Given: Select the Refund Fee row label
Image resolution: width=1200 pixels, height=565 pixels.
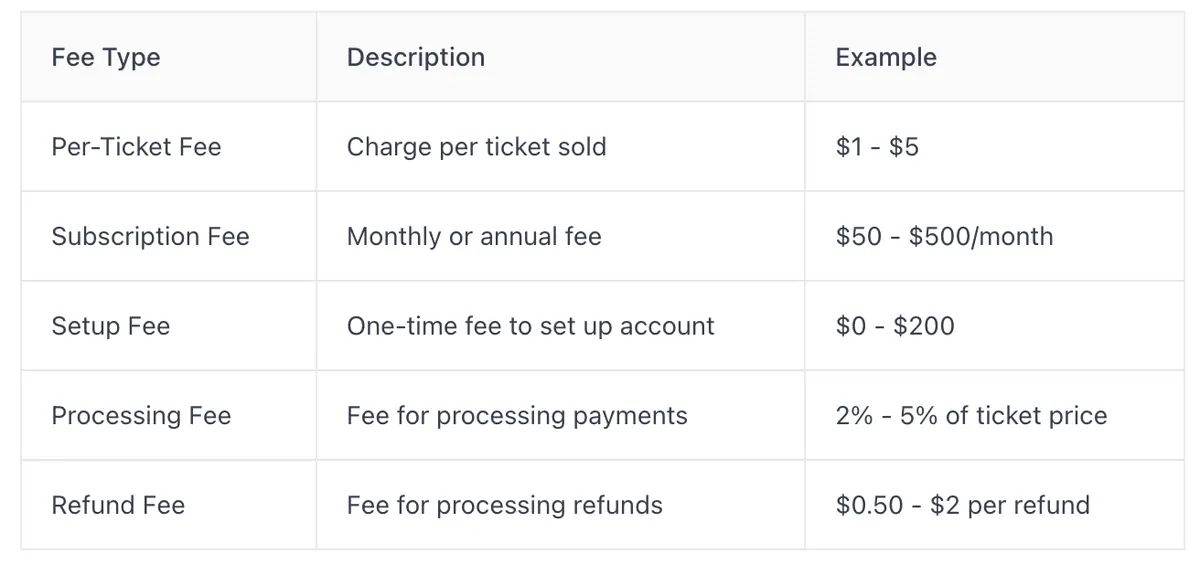Looking at the screenshot, I should tap(118, 506).
